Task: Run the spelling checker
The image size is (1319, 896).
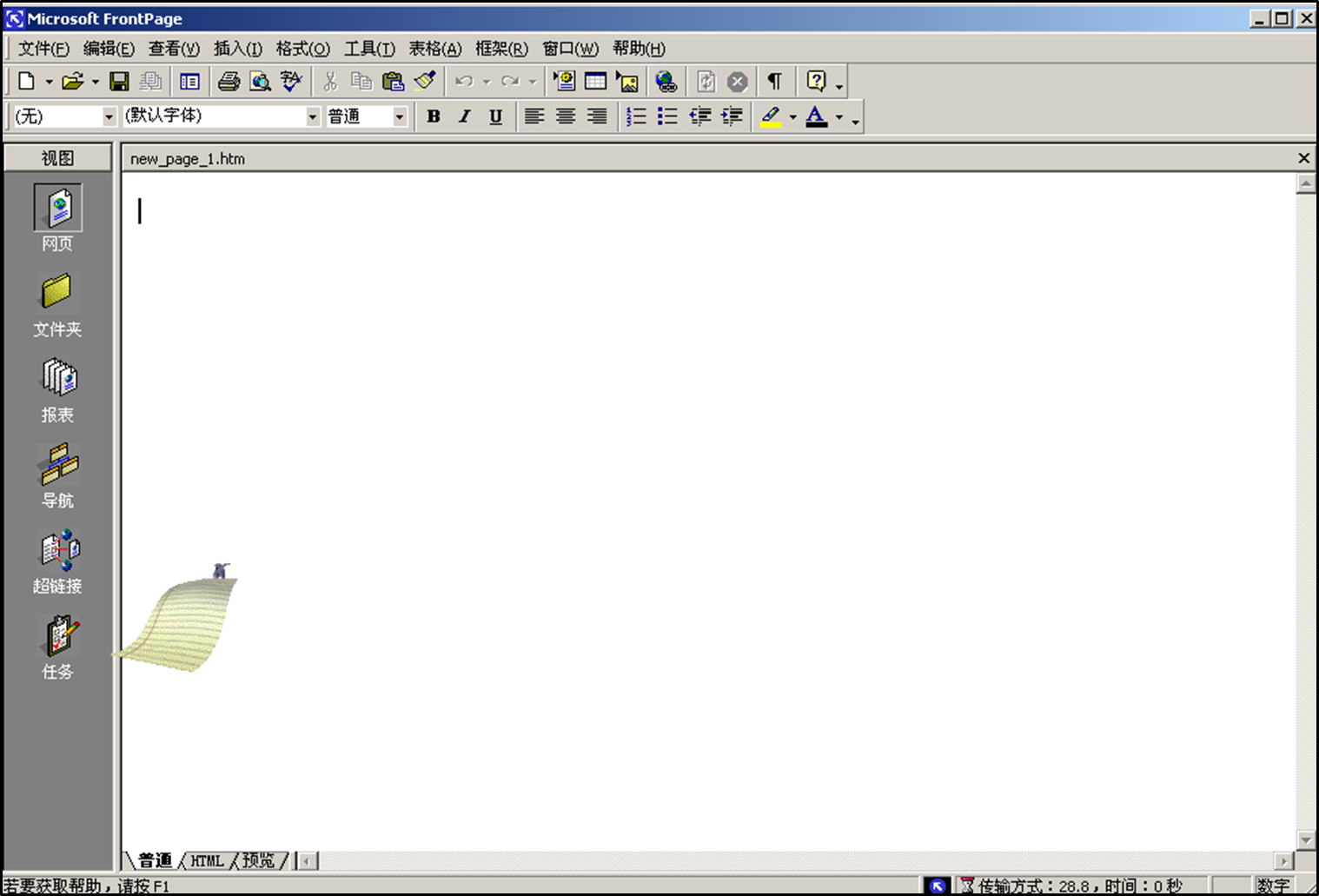Action: coord(291,81)
